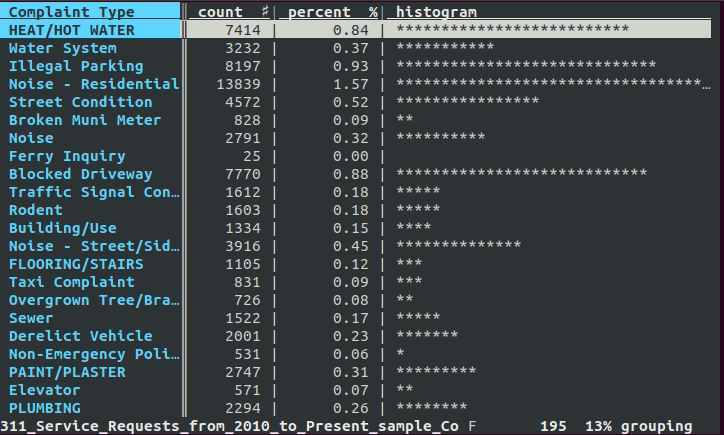Select the HEAT/HOT WATER row
Viewport: 724px width, 435px height.
(356, 30)
